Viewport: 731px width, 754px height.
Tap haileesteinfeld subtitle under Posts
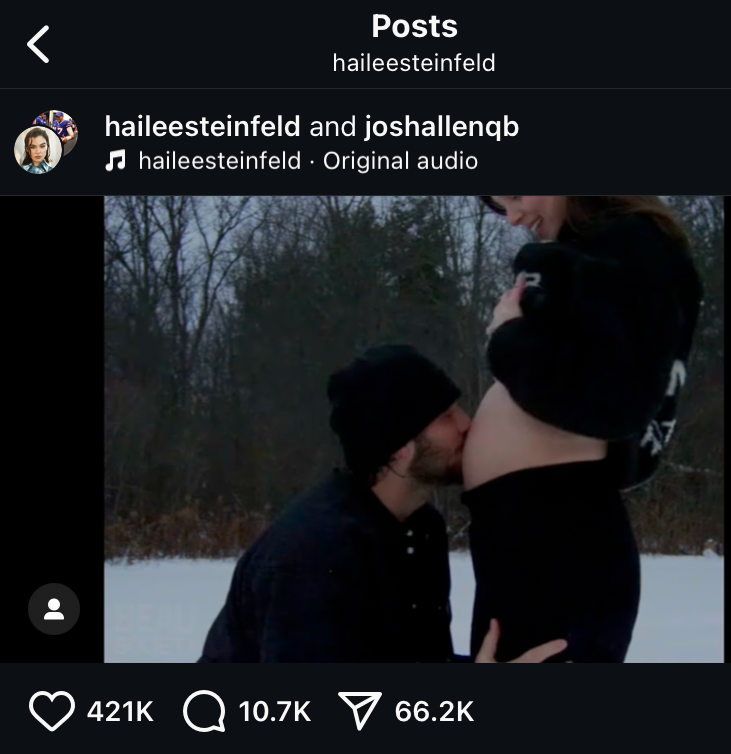pyautogui.click(x=414, y=63)
